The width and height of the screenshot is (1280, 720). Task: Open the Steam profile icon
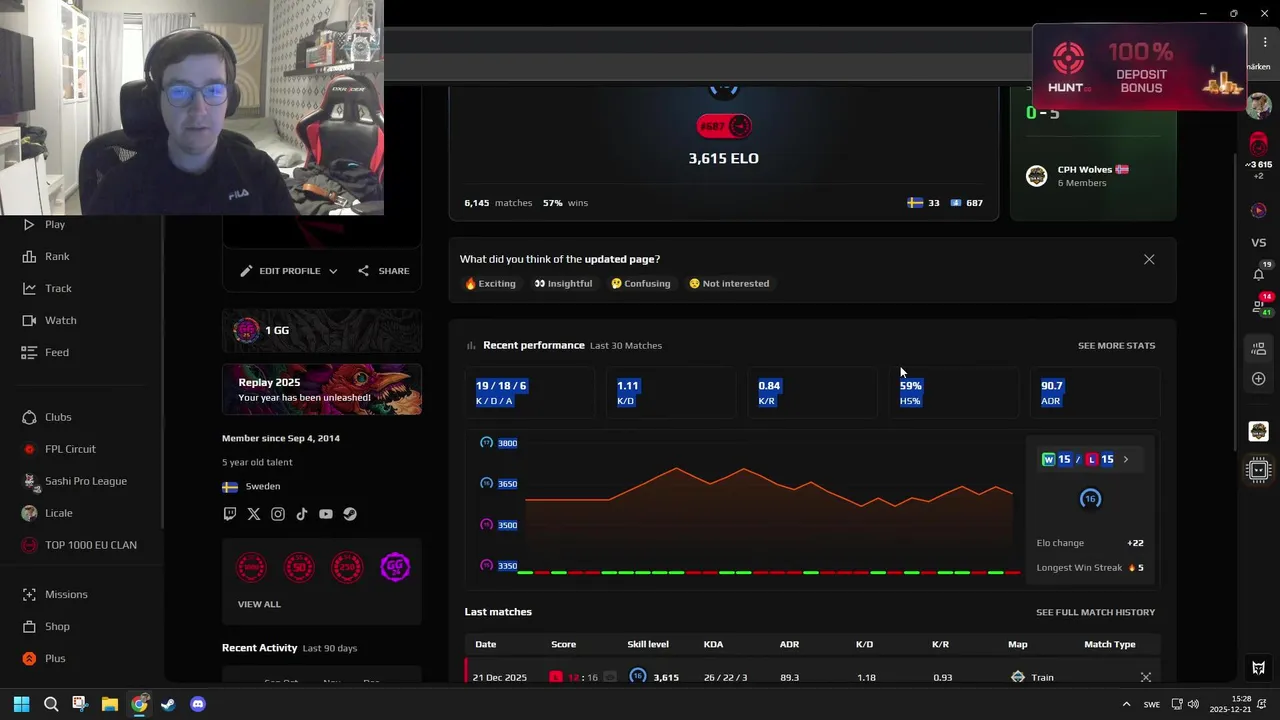coord(350,514)
